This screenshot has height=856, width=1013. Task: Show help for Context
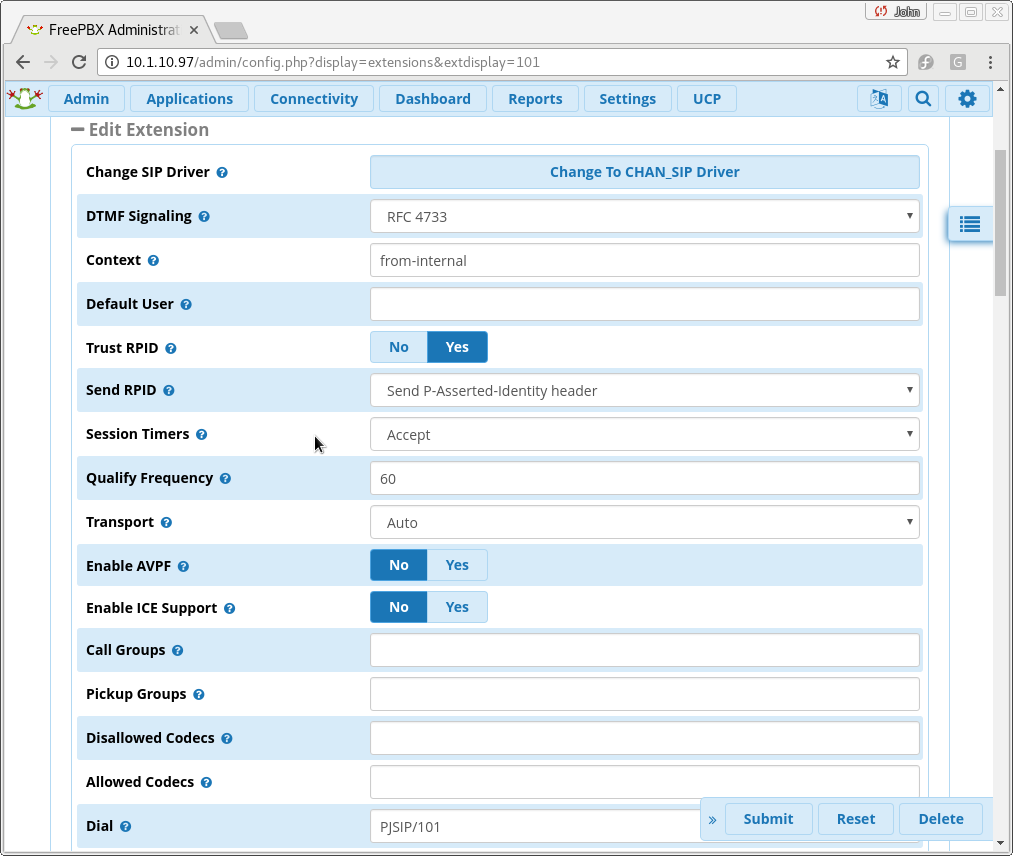pos(153,260)
